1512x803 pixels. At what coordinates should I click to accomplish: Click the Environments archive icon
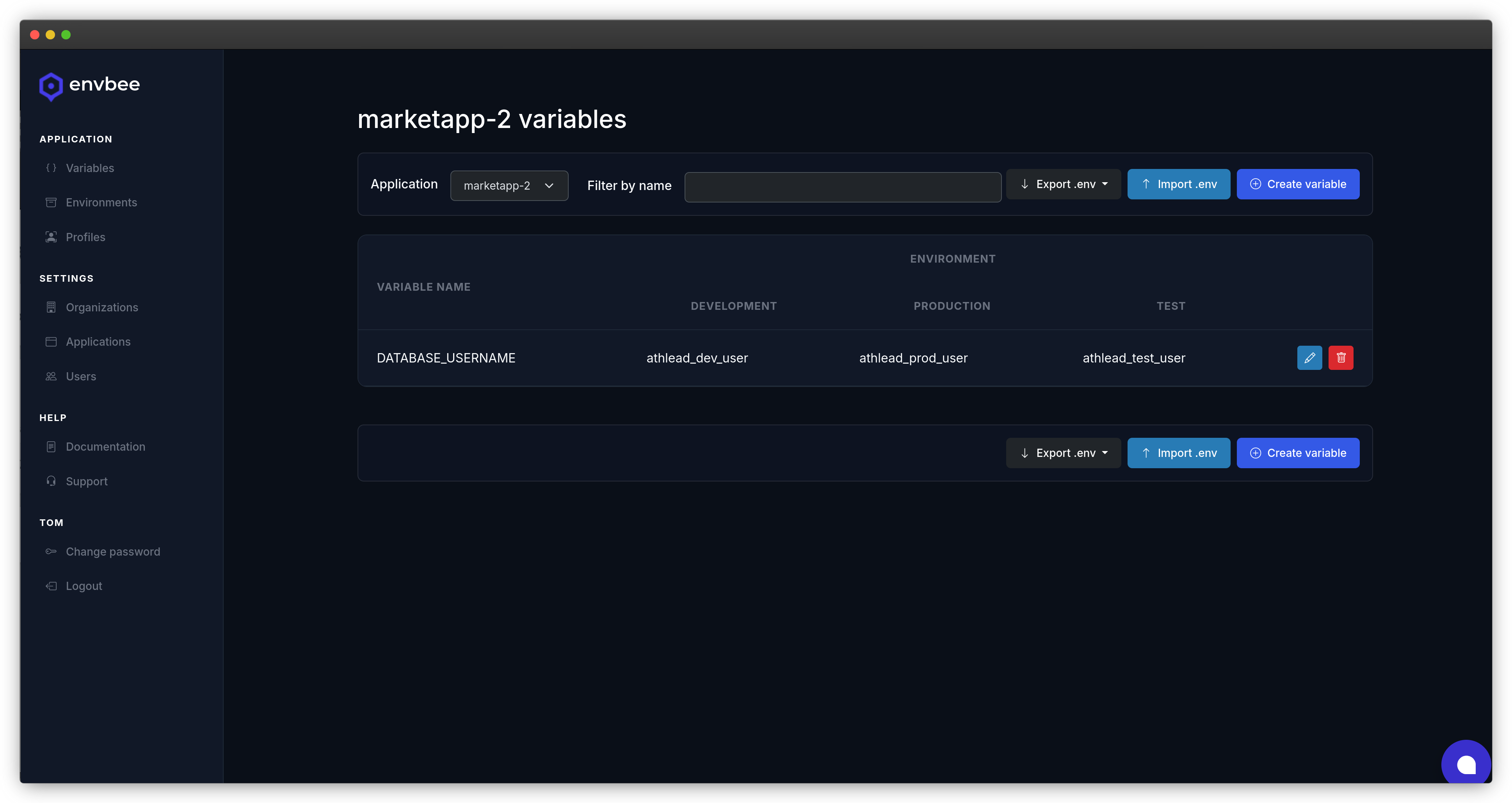click(x=51, y=203)
